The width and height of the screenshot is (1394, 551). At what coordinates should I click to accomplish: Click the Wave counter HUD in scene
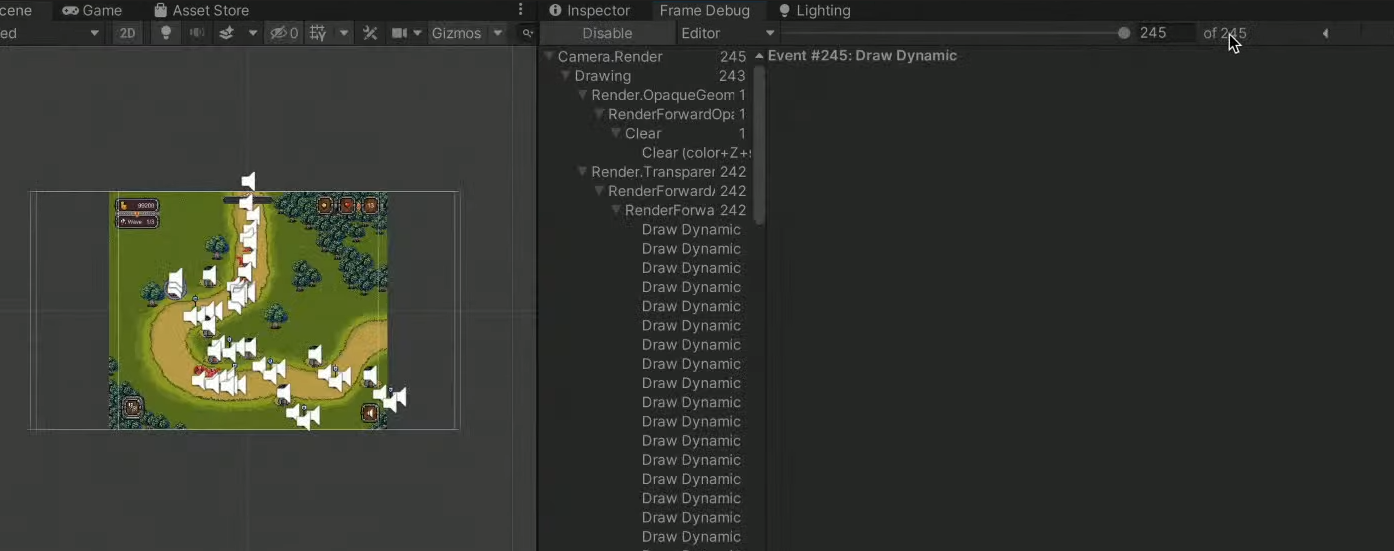coord(138,221)
